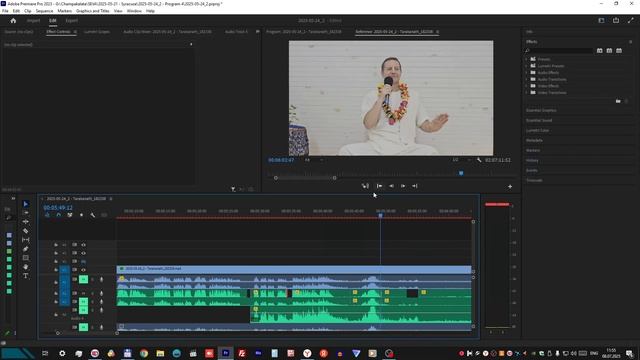The image size is (640, 360).
Task: Open the Lumetri Color panel
Action: click(x=538, y=131)
